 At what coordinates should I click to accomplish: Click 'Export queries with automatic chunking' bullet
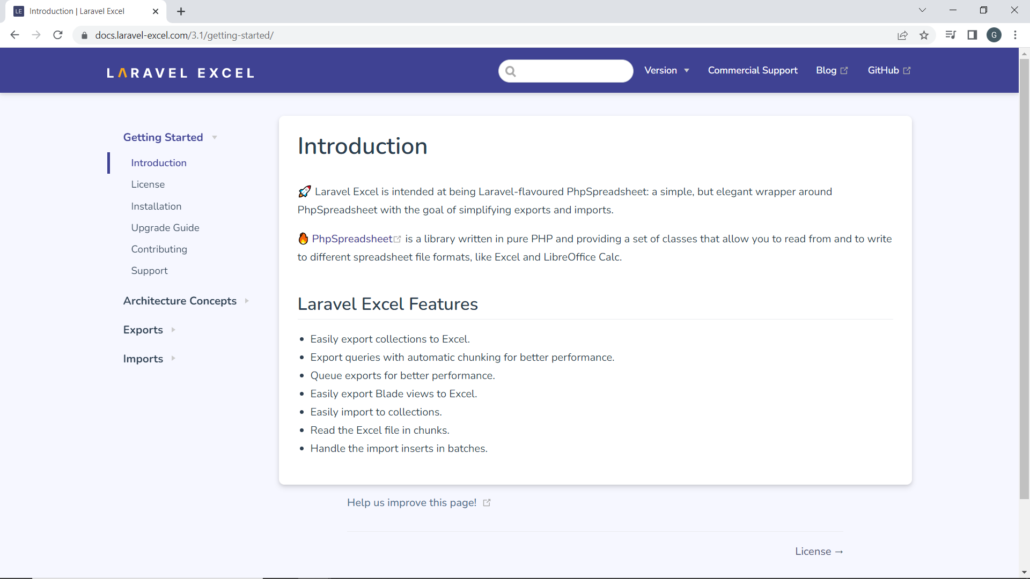(462, 358)
